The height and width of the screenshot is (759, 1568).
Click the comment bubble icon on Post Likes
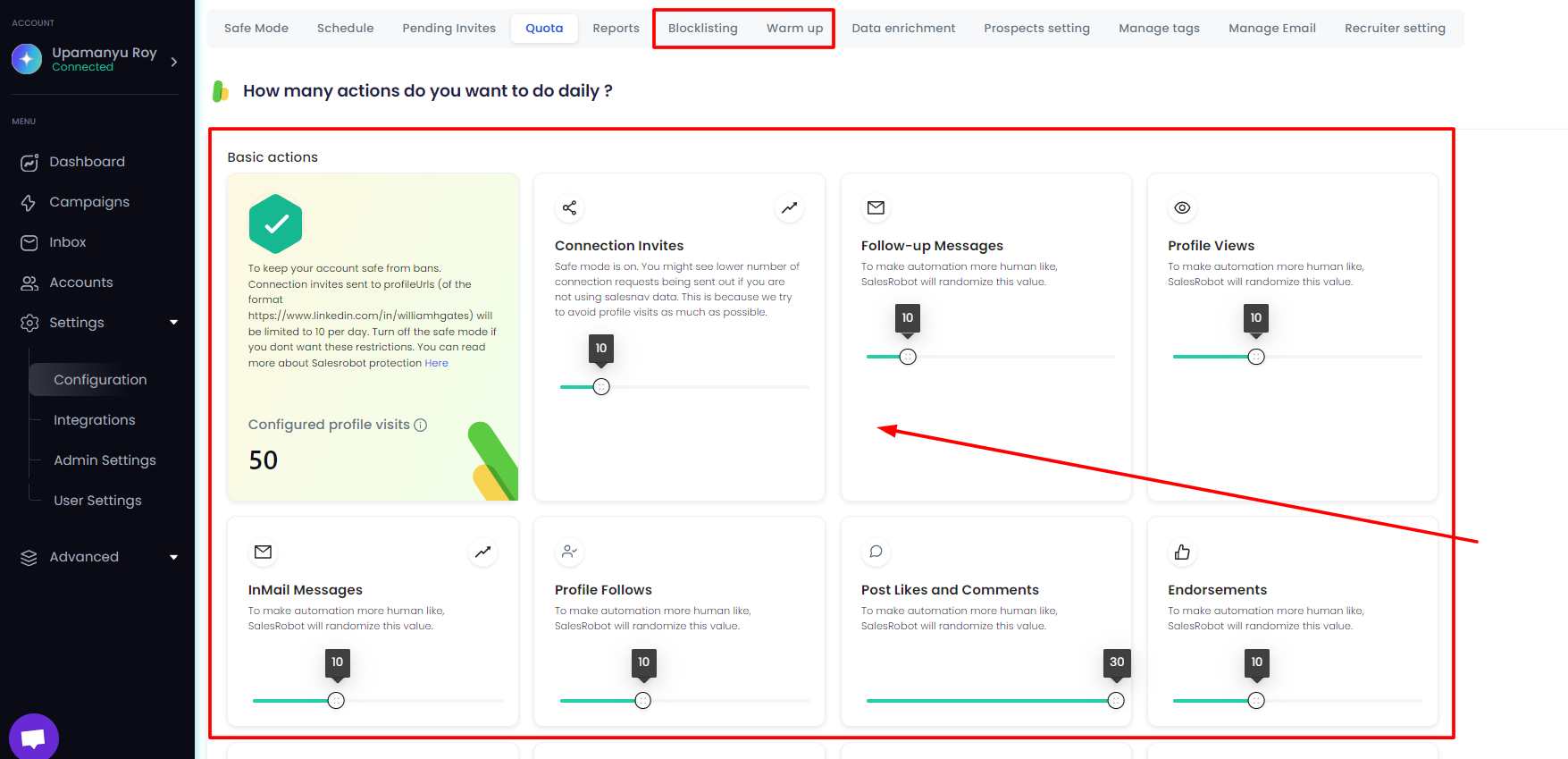pyautogui.click(x=876, y=552)
